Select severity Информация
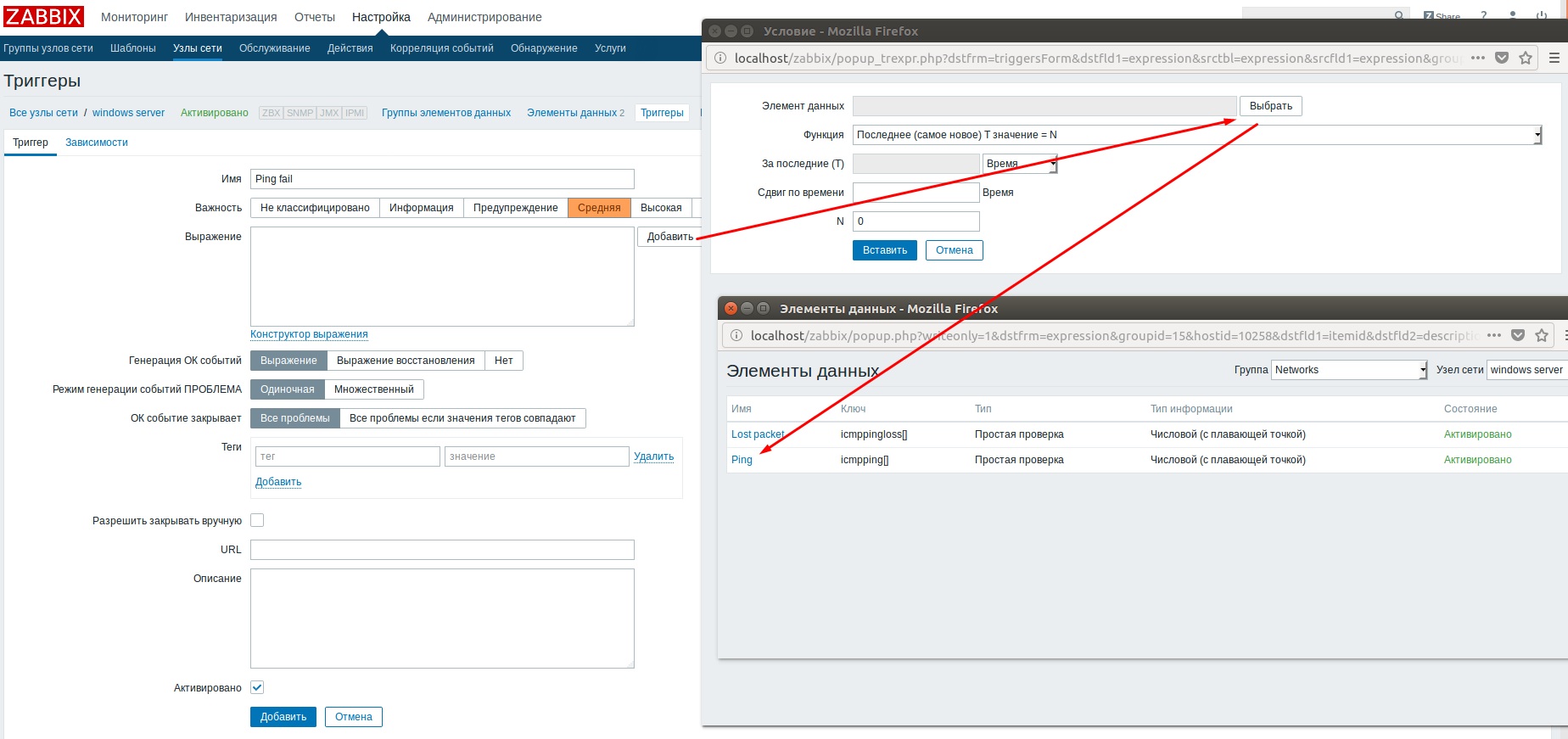The height and width of the screenshot is (739, 1568). [421, 208]
